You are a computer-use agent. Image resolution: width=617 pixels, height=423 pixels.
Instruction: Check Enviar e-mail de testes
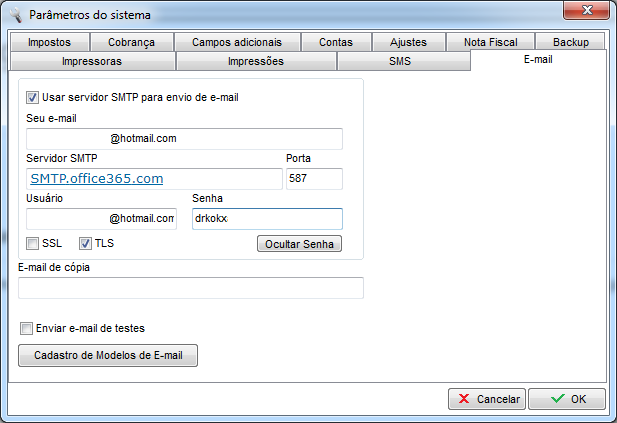click(27, 328)
